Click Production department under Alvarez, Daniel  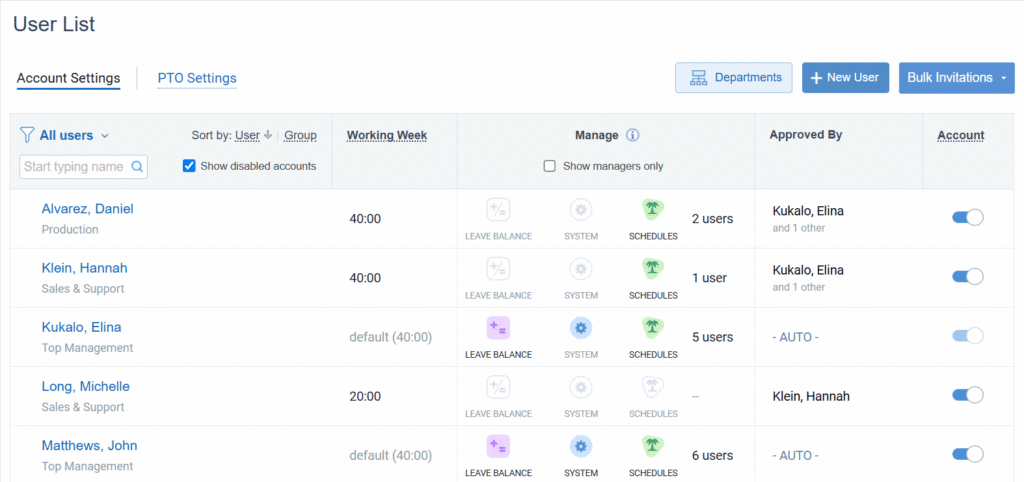tap(70, 230)
